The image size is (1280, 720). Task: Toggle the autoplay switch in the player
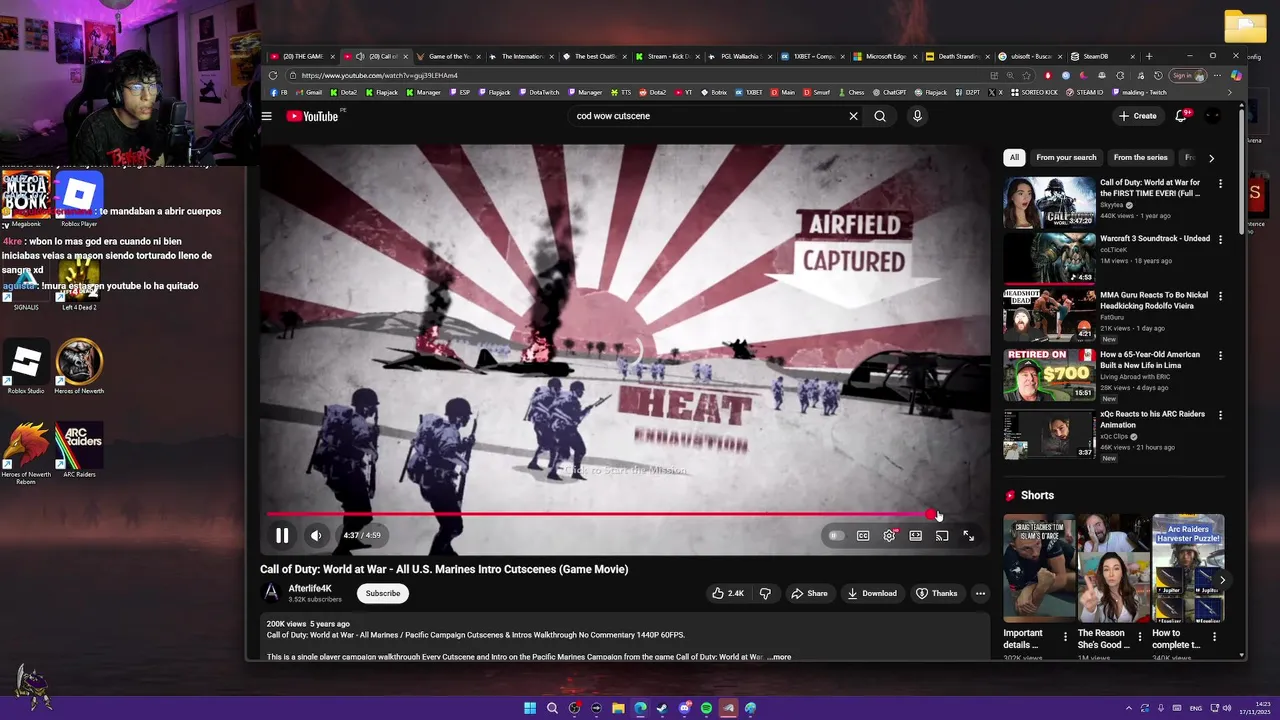[836, 536]
